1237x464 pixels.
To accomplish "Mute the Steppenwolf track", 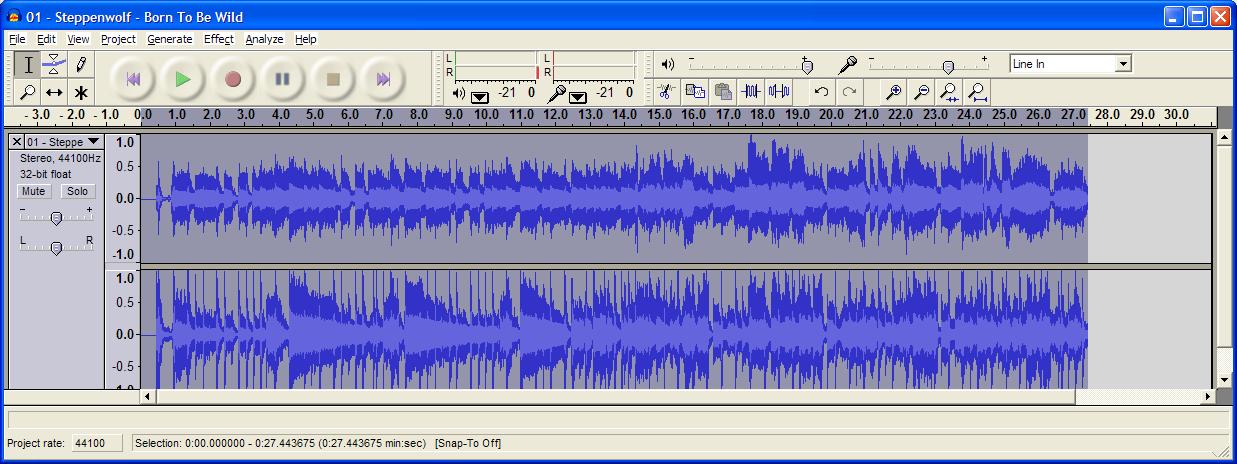I will pyautogui.click(x=33, y=191).
